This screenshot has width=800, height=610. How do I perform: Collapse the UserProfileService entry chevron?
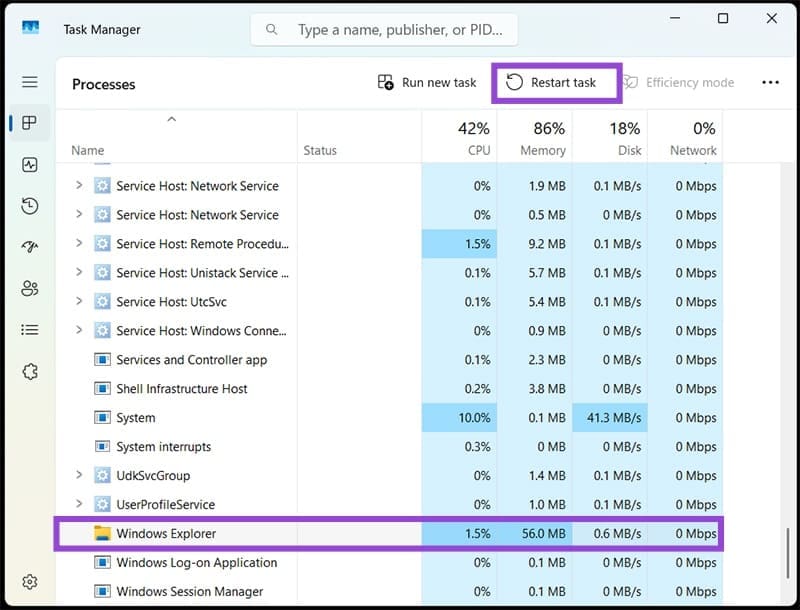click(x=81, y=504)
